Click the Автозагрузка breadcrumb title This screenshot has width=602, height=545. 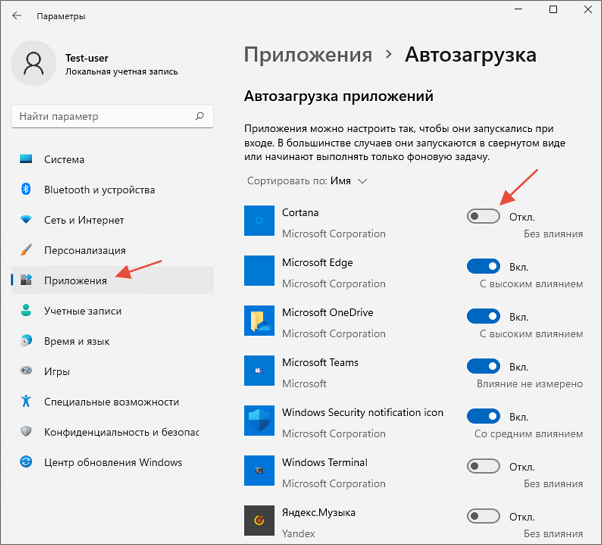(471, 55)
